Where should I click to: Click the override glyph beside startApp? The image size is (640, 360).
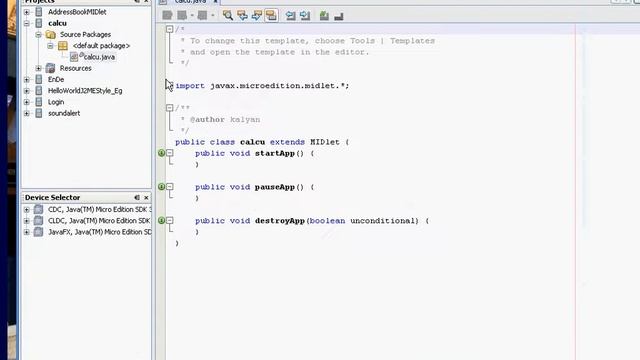tap(162, 153)
